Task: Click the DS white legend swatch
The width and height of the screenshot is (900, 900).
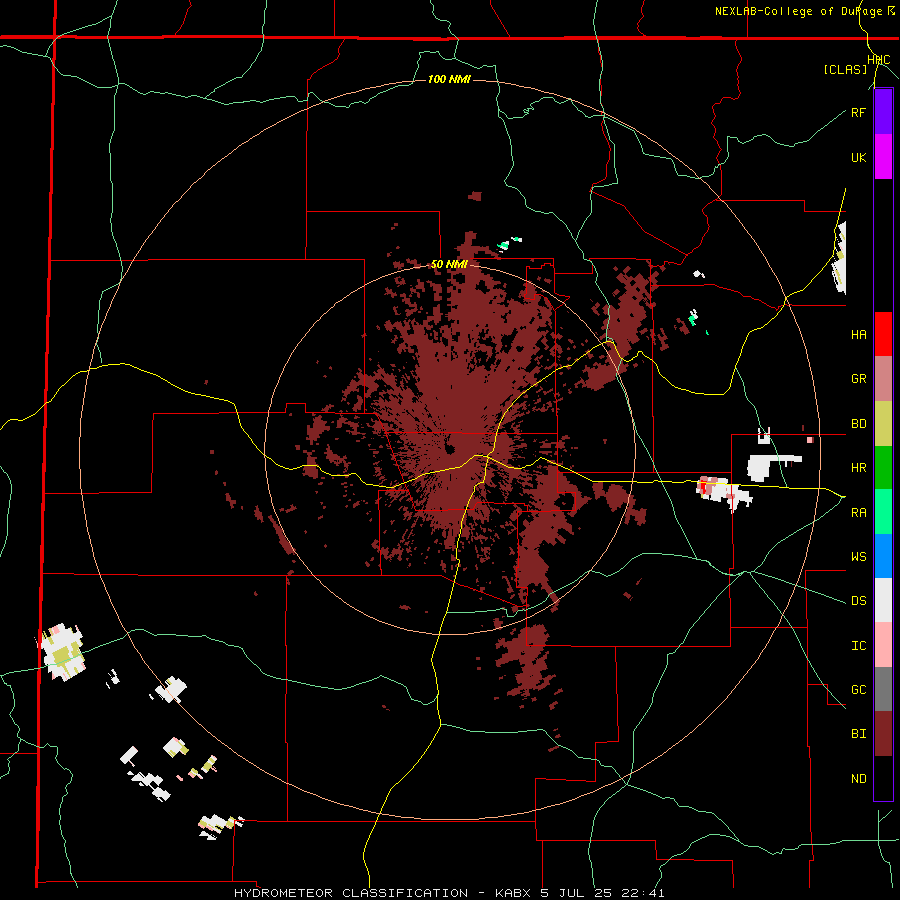Action: 883,600
